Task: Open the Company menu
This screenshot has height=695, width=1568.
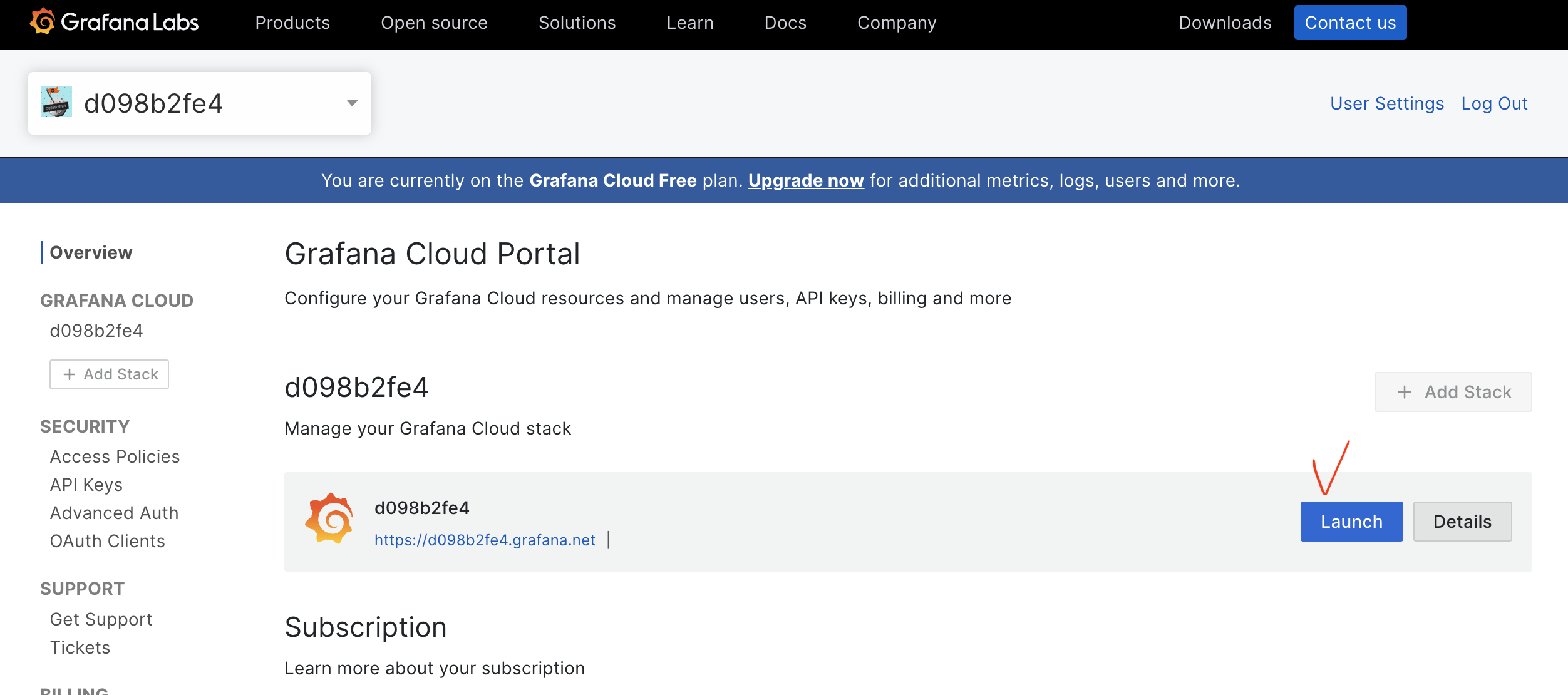Action: click(897, 23)
